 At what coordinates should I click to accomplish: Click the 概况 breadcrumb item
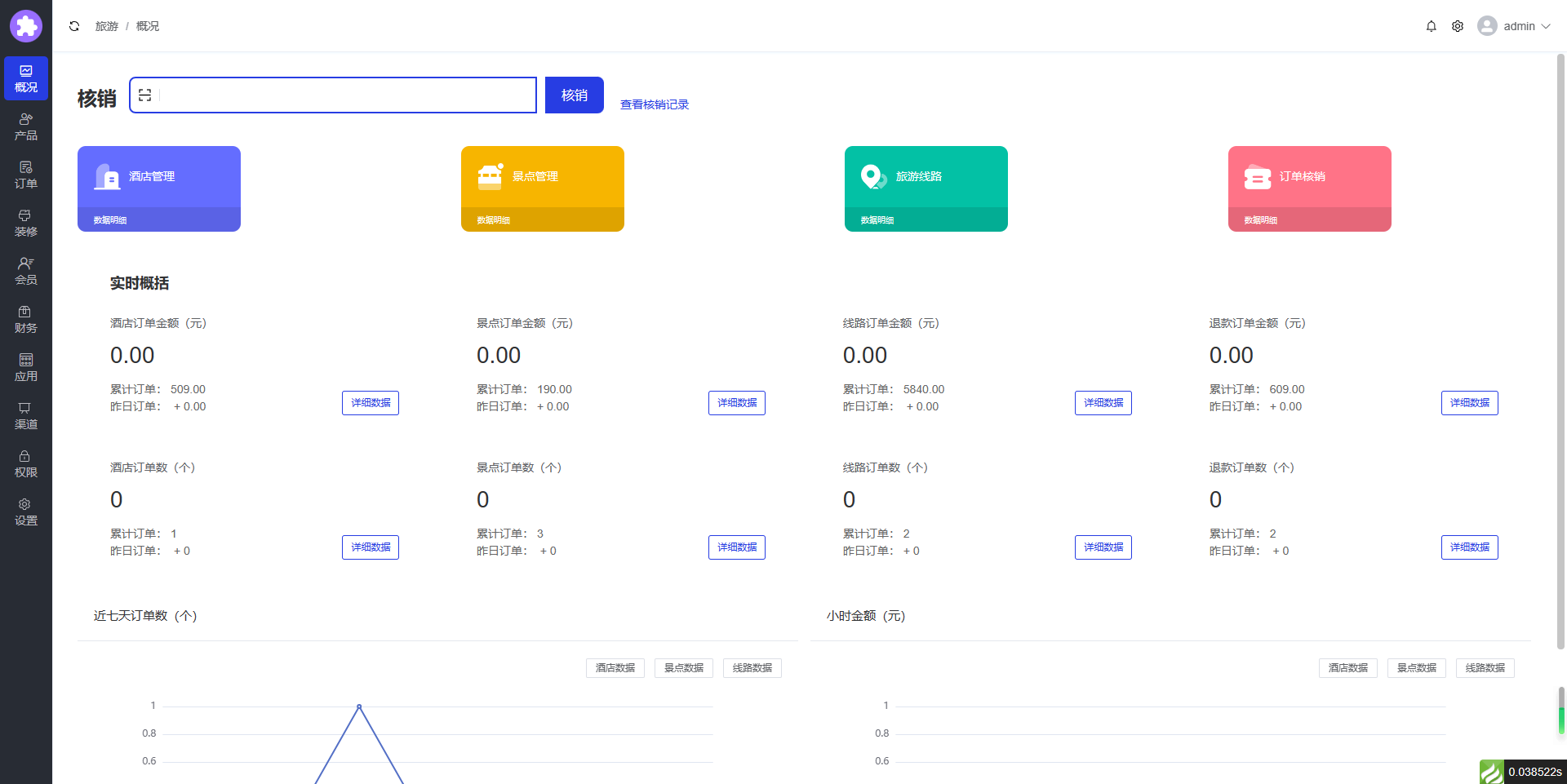click(148, 26)
